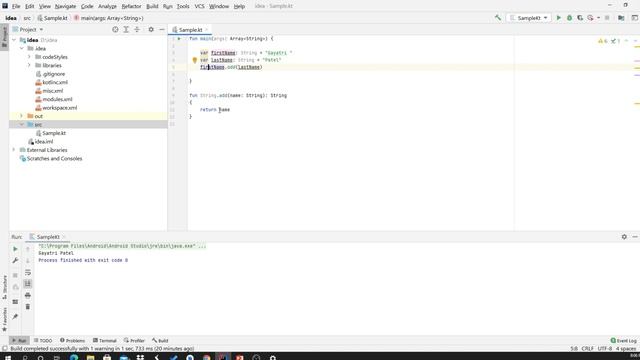The width and height of the screenshot is (640, 360).
Task: Select opened file target icon in Project panel
Action: 115,29
